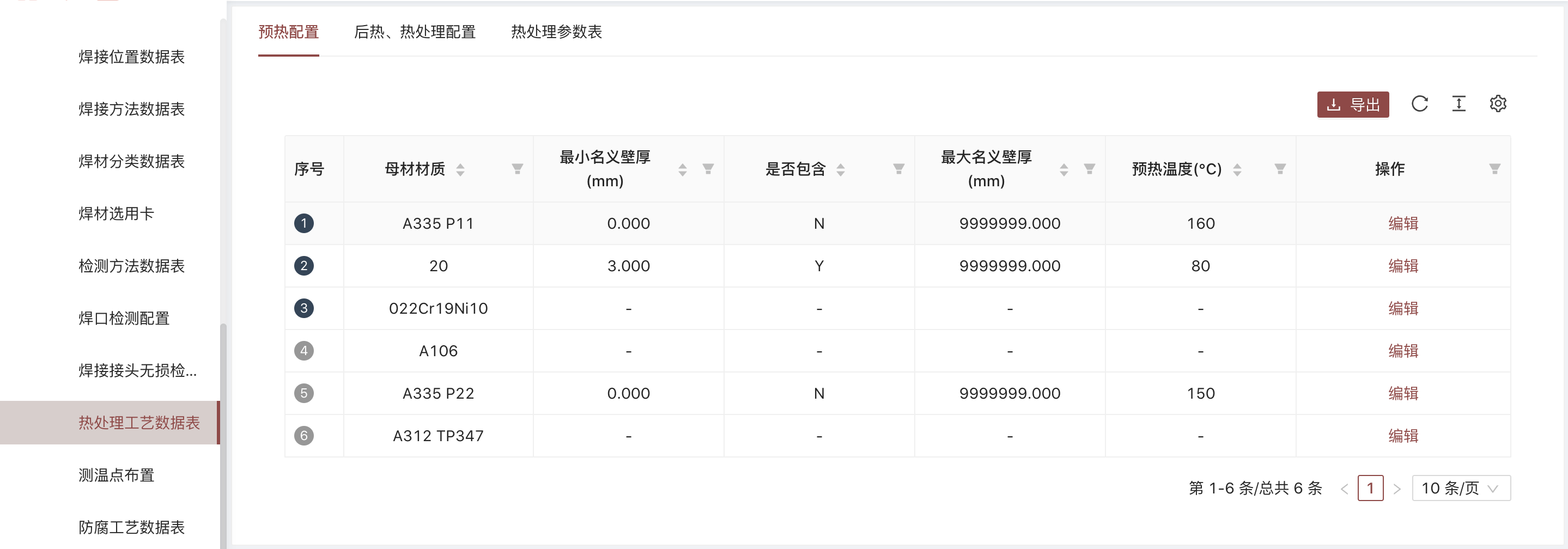Switch to 后热、热处理配置 tab
The height and width of the screenshot is (549, 1568).
(x=415, y=32)
